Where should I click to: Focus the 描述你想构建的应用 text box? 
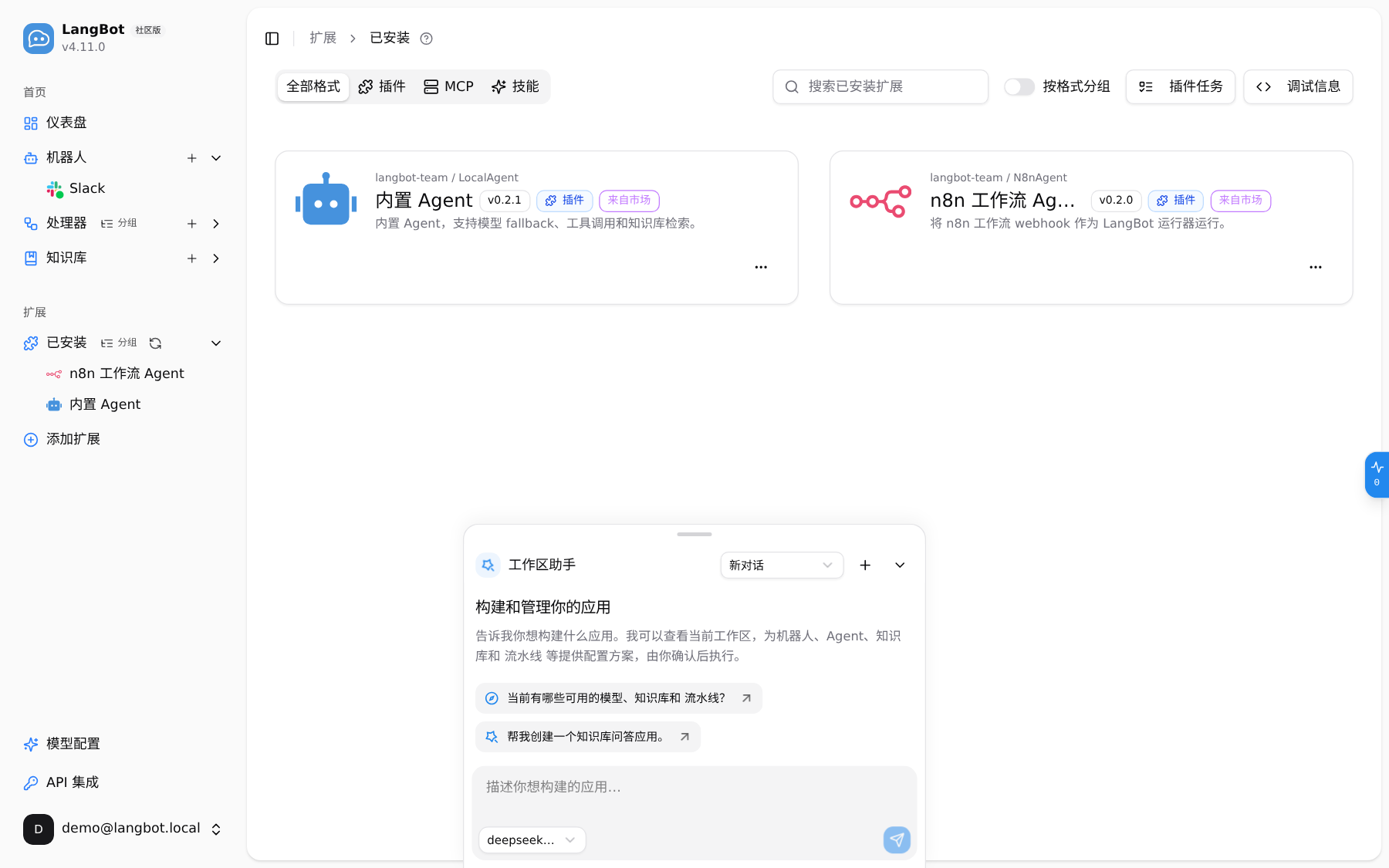694,792
